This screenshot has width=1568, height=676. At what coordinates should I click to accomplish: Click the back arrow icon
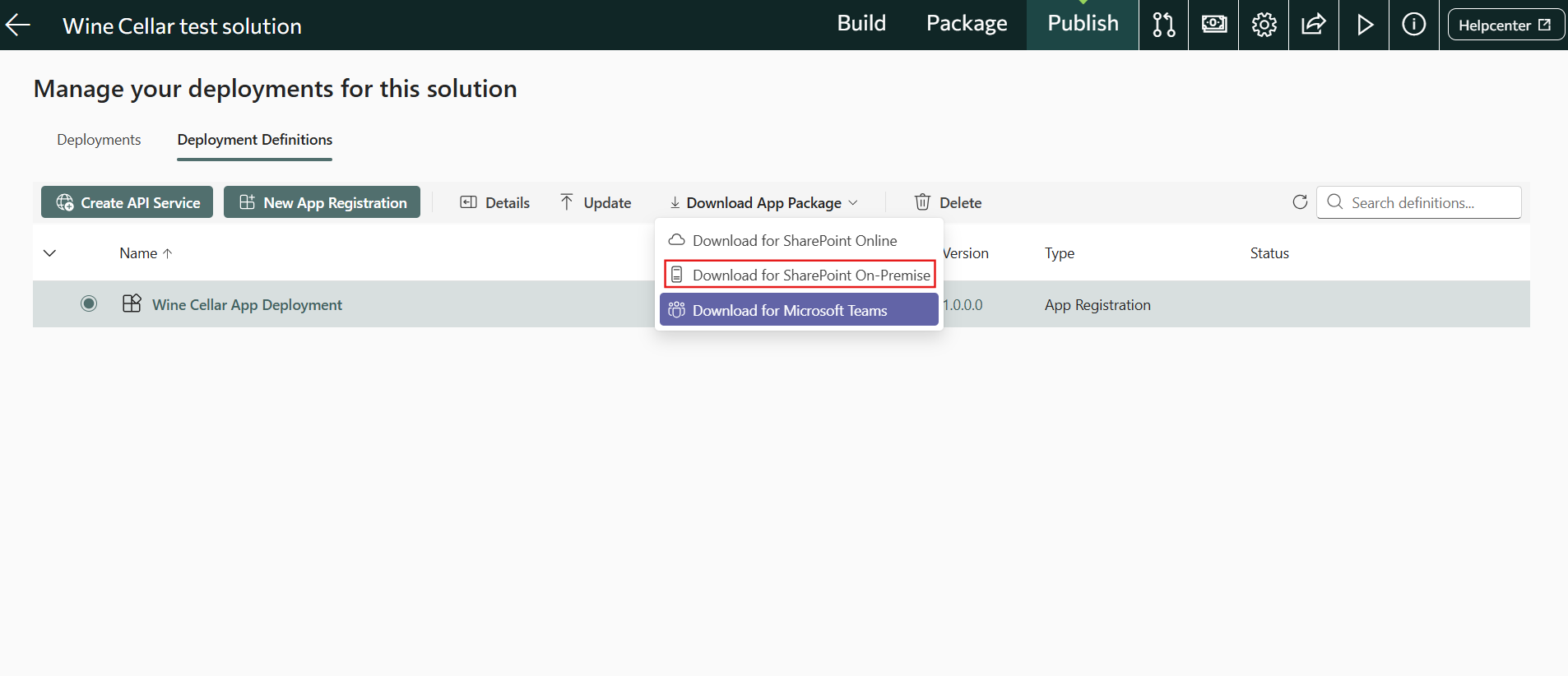pos(18,25)
